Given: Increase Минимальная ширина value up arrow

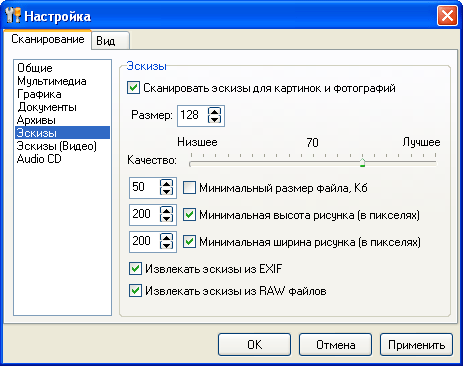Looking at the screenshot, I should click(x=166, y=238).
